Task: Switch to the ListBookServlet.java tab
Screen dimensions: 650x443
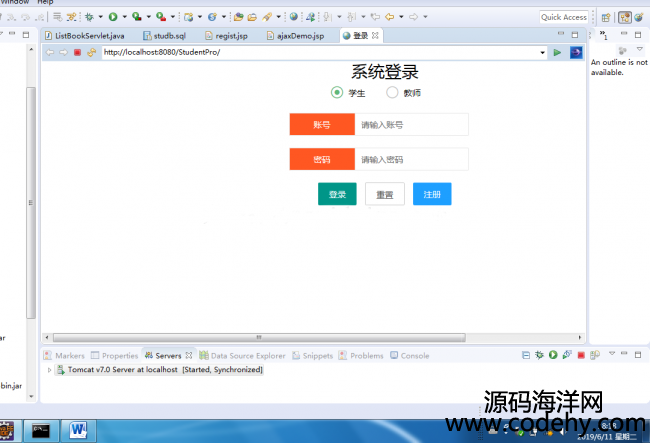Action: coord(85,36)
